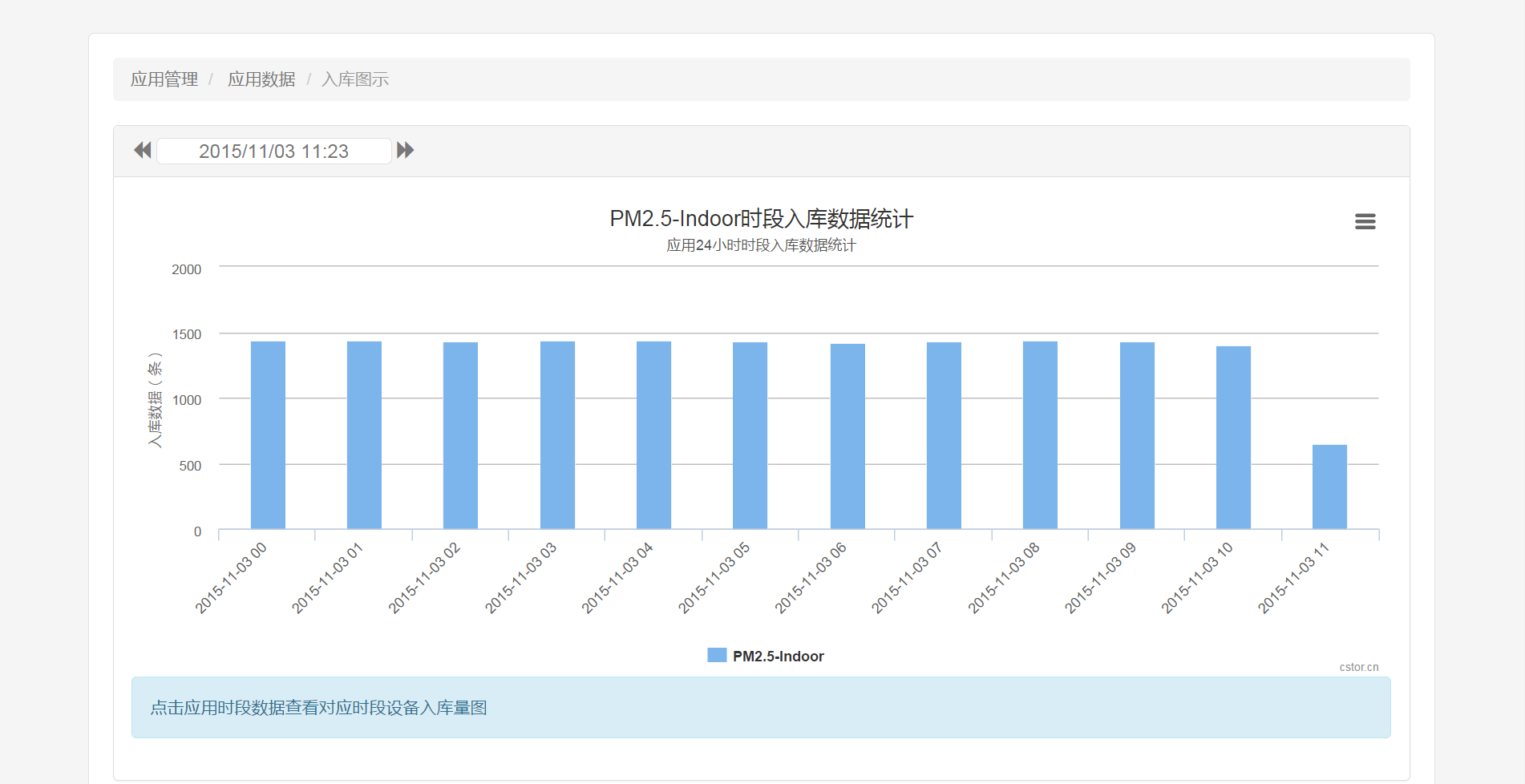This screenshot has height=784, width=1525.
Task: Click the 2015-11-03 03 hour bar
Action: click(557, 435)
